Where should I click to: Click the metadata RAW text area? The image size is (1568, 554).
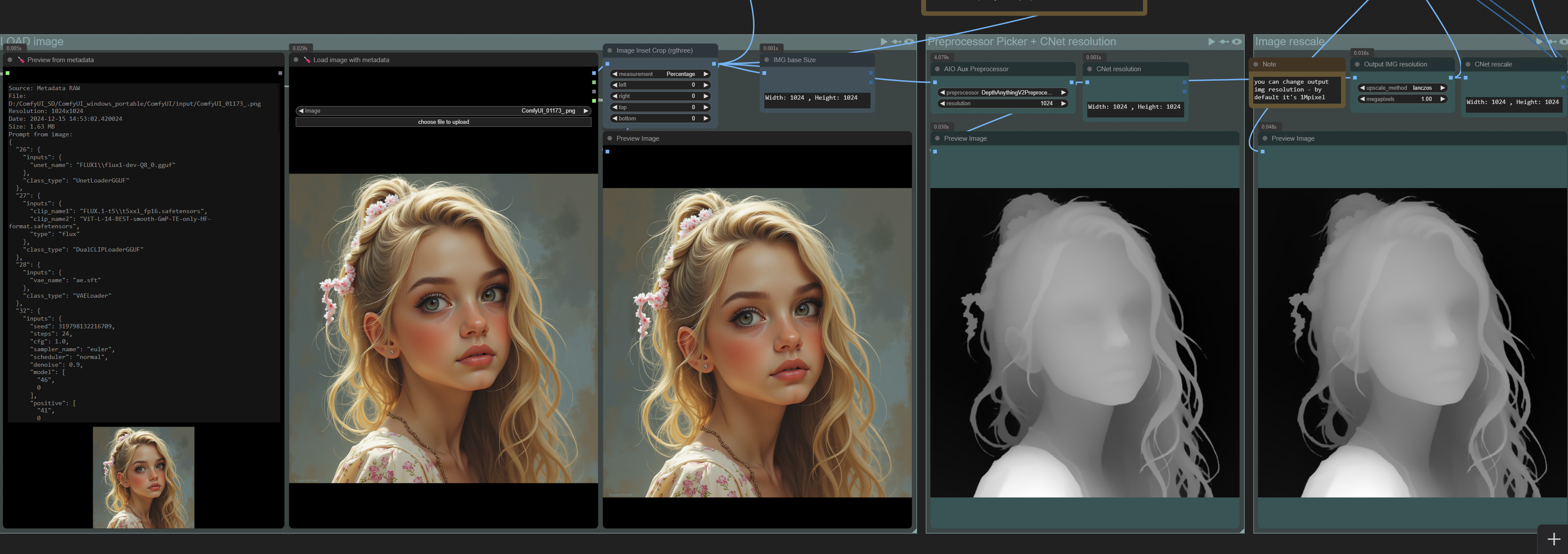coord(143,253)
